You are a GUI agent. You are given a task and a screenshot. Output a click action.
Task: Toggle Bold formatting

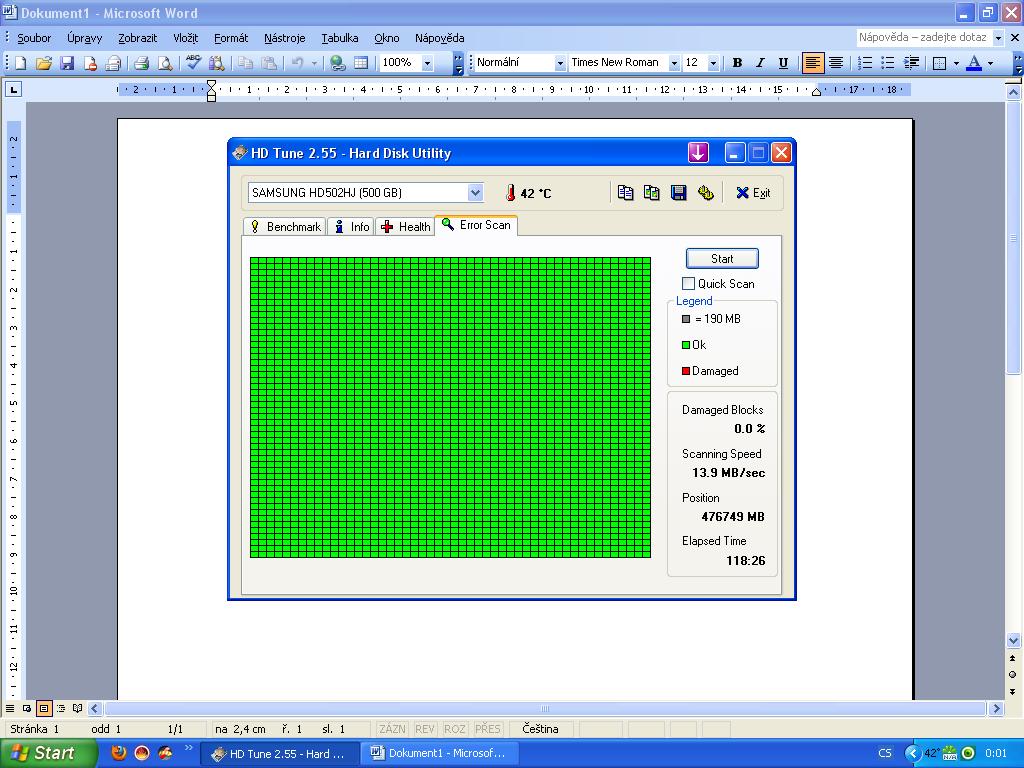tap(737, 63)
